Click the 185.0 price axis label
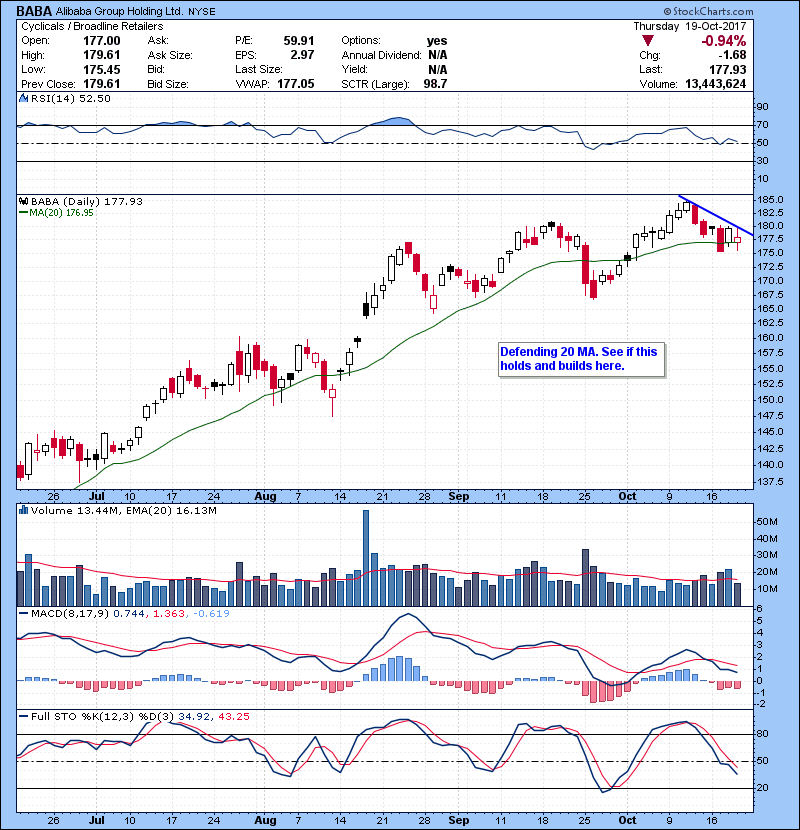 pos(770,200)
